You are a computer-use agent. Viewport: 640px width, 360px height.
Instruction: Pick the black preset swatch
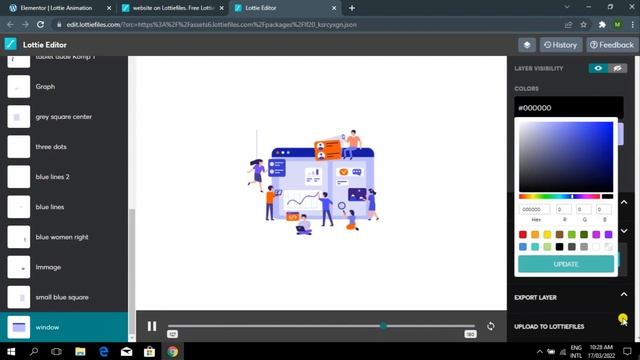[x=560, y=247]
